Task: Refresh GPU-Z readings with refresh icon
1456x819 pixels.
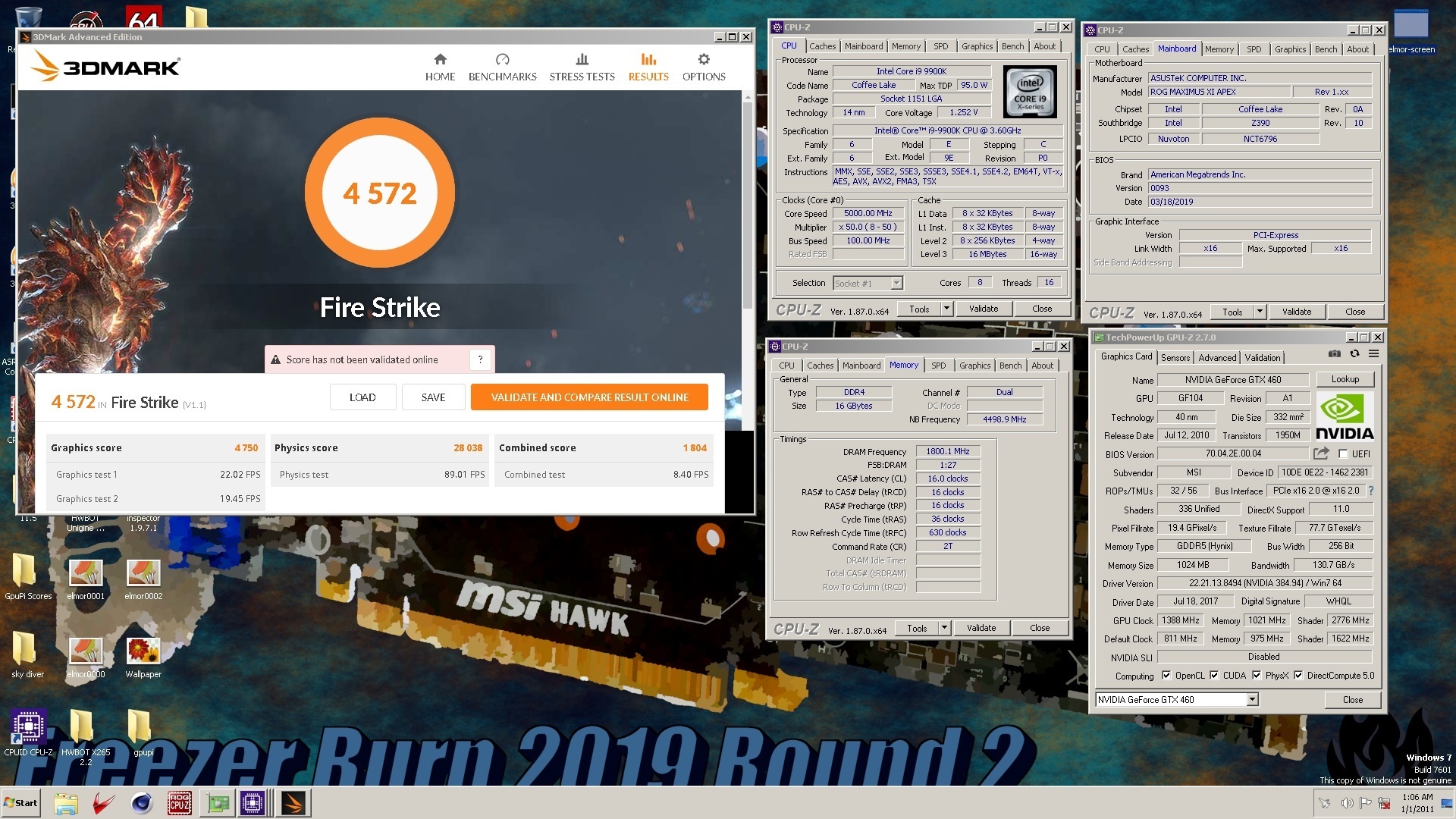Action: pyautogui.click(x=1354, y=354)
